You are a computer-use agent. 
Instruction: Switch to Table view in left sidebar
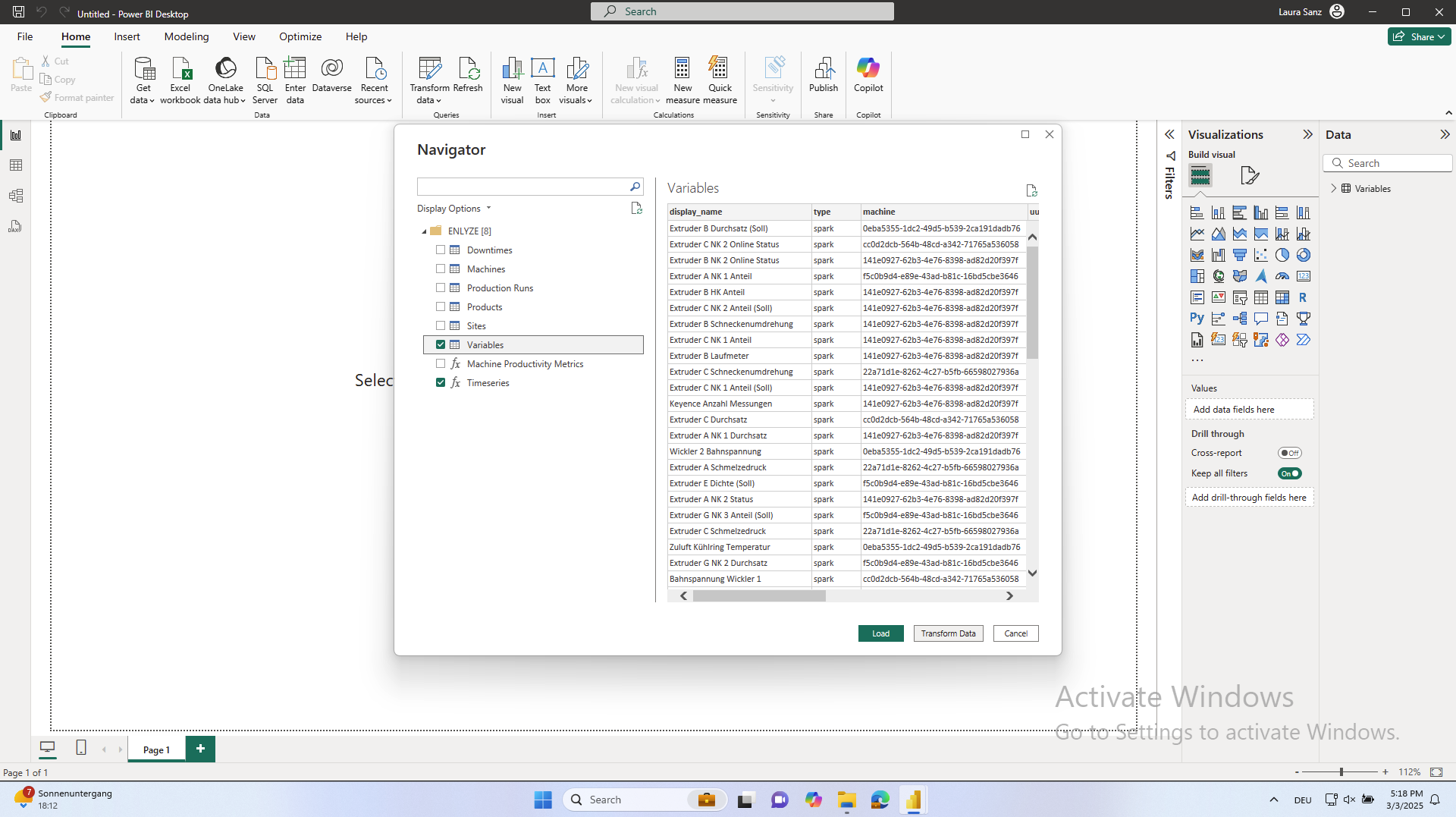[x=16, y=165]
